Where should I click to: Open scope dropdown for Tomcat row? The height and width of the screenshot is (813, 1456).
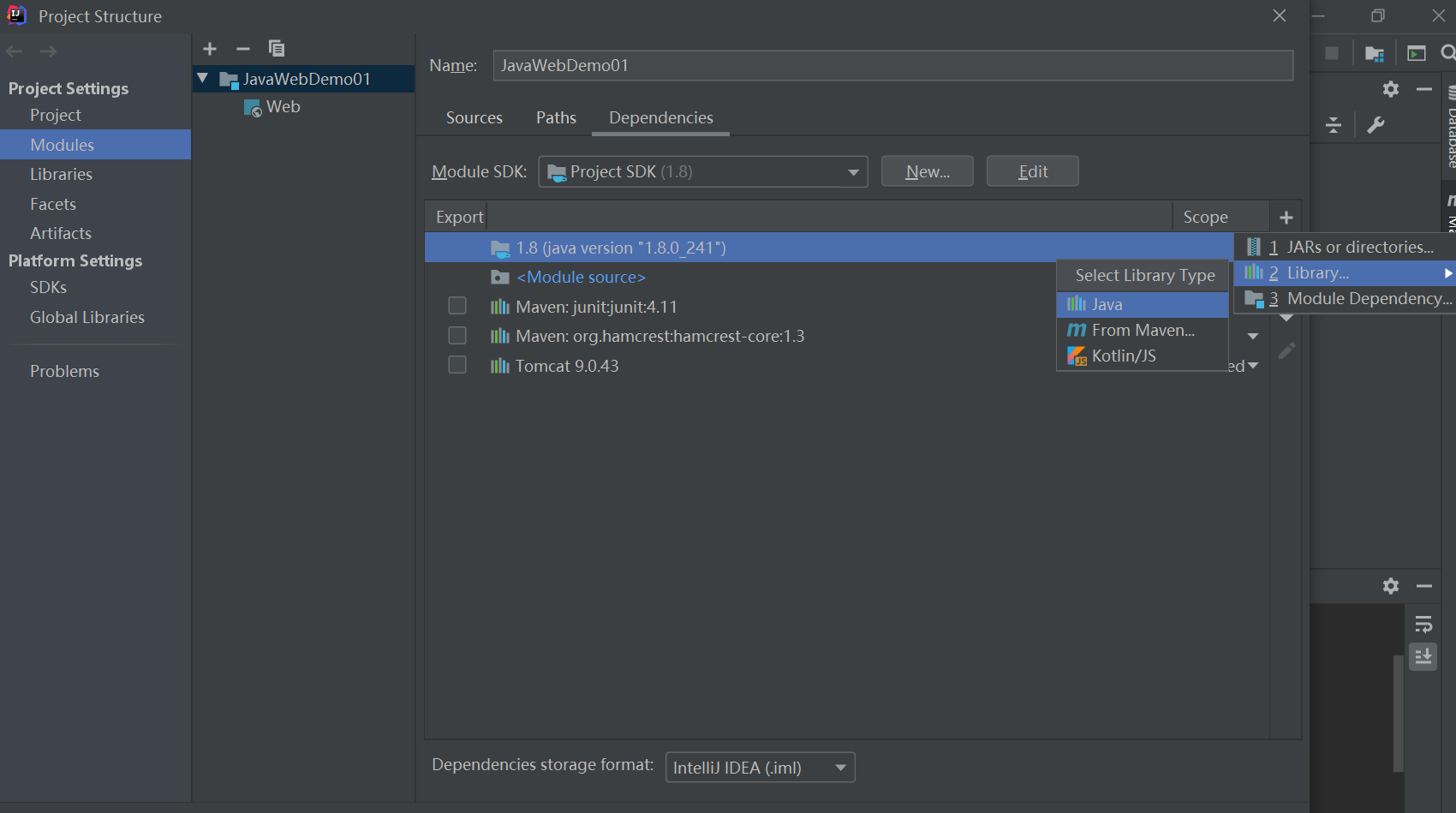tap(1253, 366)
